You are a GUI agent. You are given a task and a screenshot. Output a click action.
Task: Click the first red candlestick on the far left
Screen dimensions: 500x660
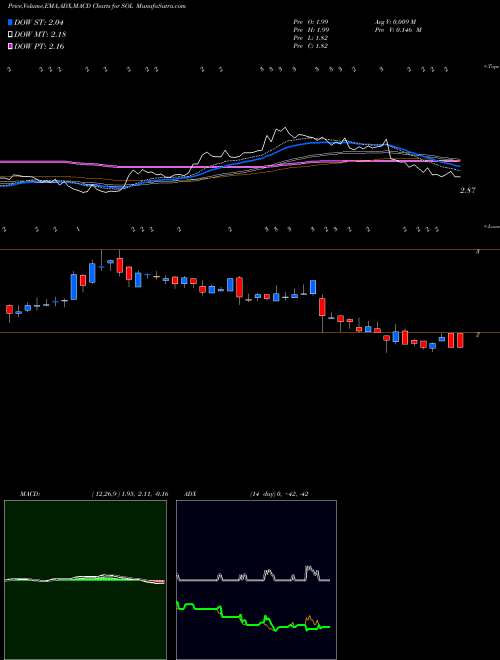pyautogui.click(x=9, y=309)
